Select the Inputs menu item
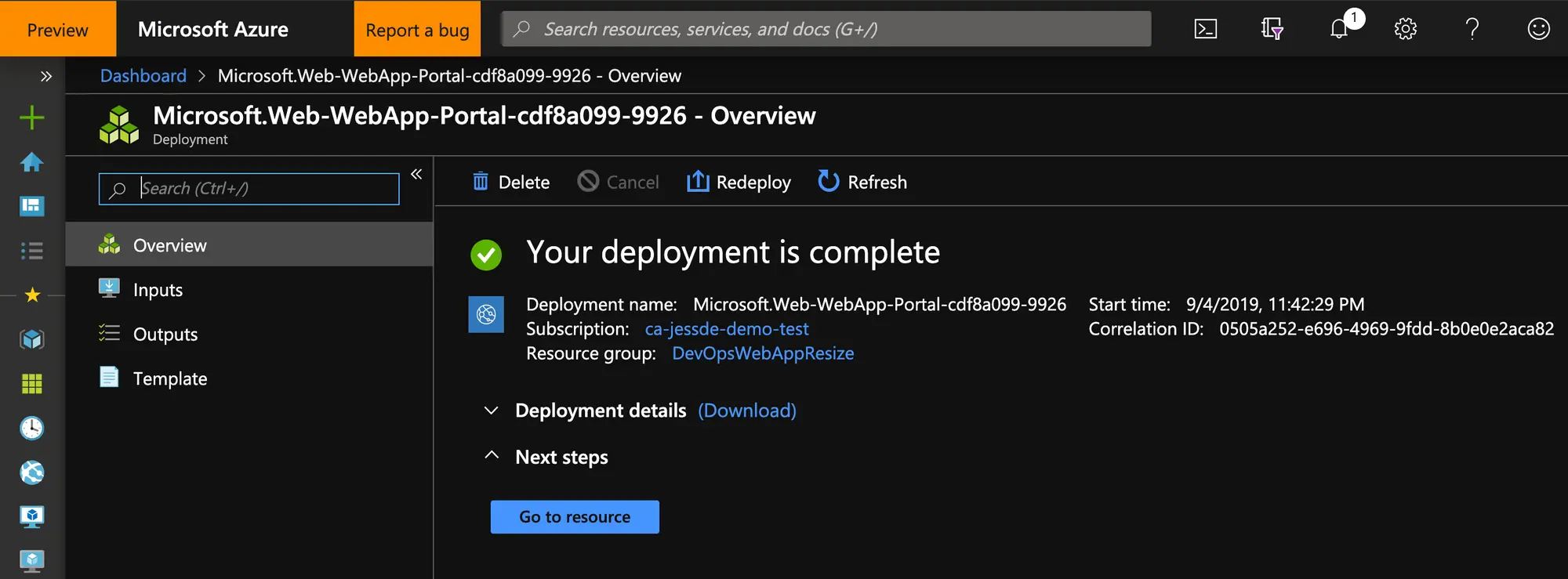Screen dimensions: 1568x579 click(x=158, y=290)
